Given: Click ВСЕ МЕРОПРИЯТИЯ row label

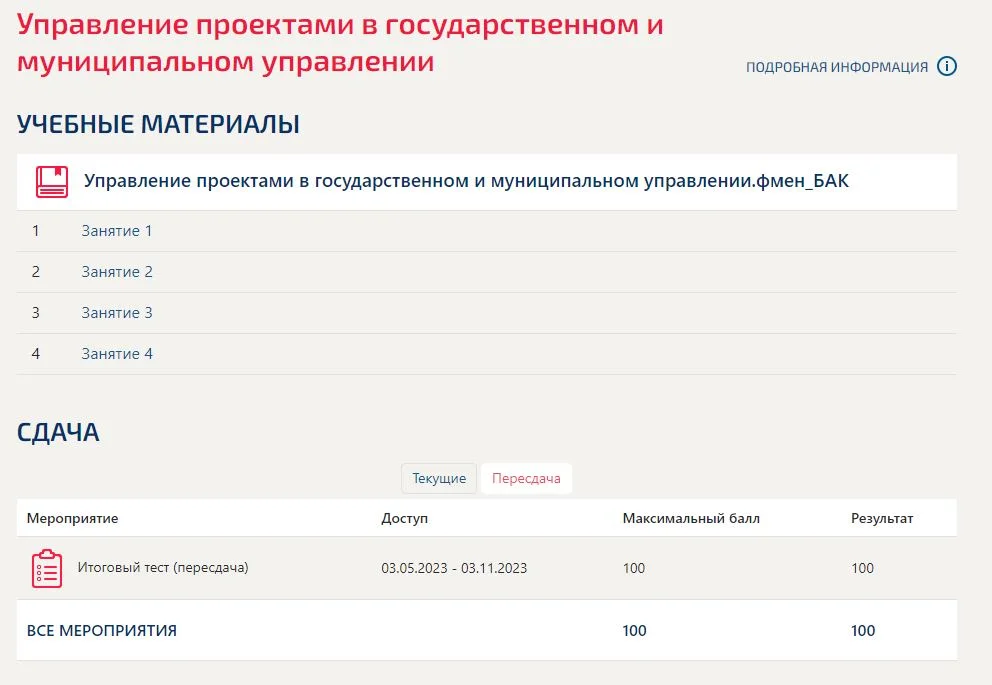Looking at the screenshot, I should 102,631.
